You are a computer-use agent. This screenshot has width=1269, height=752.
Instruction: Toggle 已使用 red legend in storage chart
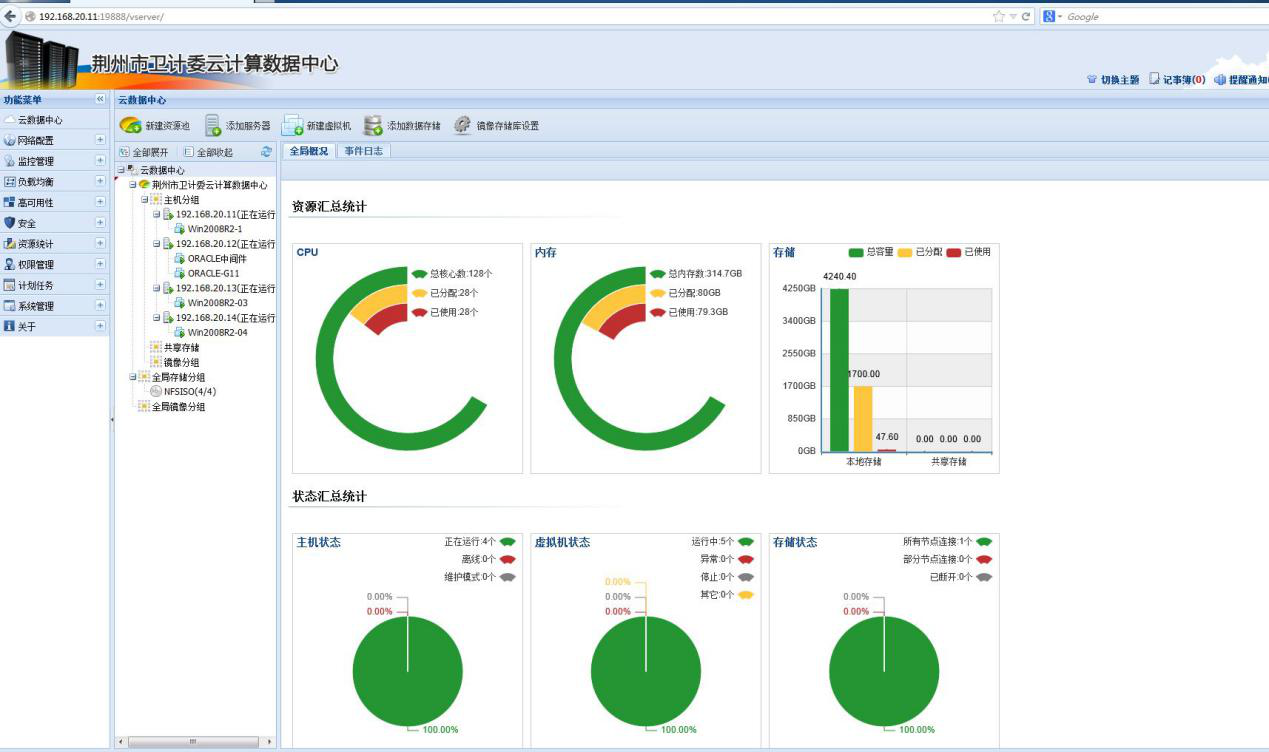pyautogui.click(x=954, y=252)
